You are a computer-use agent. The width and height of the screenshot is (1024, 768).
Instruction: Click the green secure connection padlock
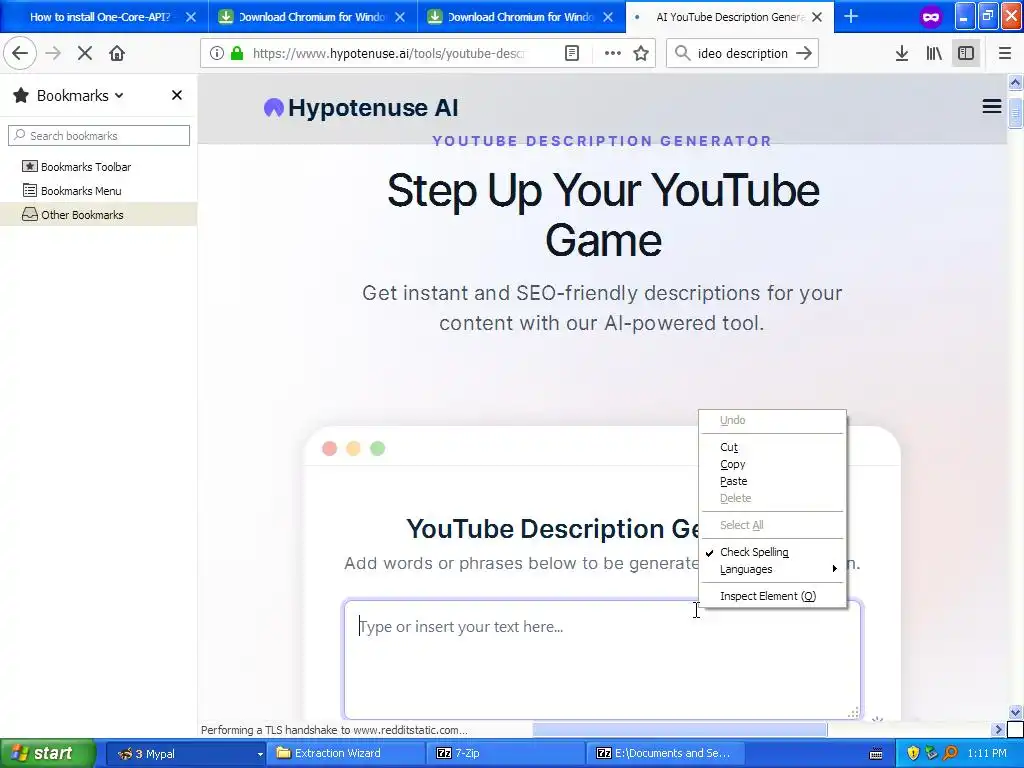click(x=237, y=54)
